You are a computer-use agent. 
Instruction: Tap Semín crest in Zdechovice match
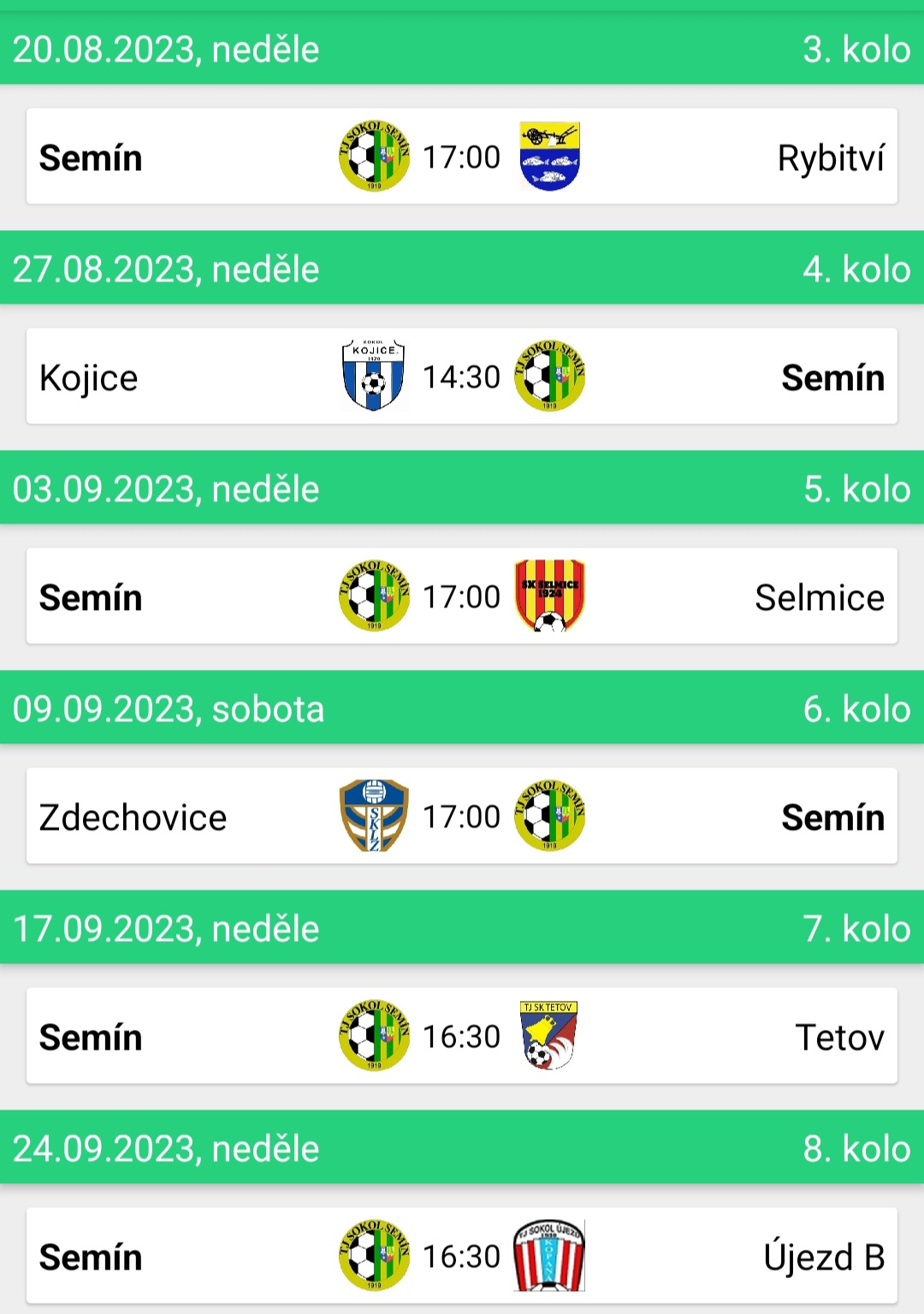pos(549,816)
